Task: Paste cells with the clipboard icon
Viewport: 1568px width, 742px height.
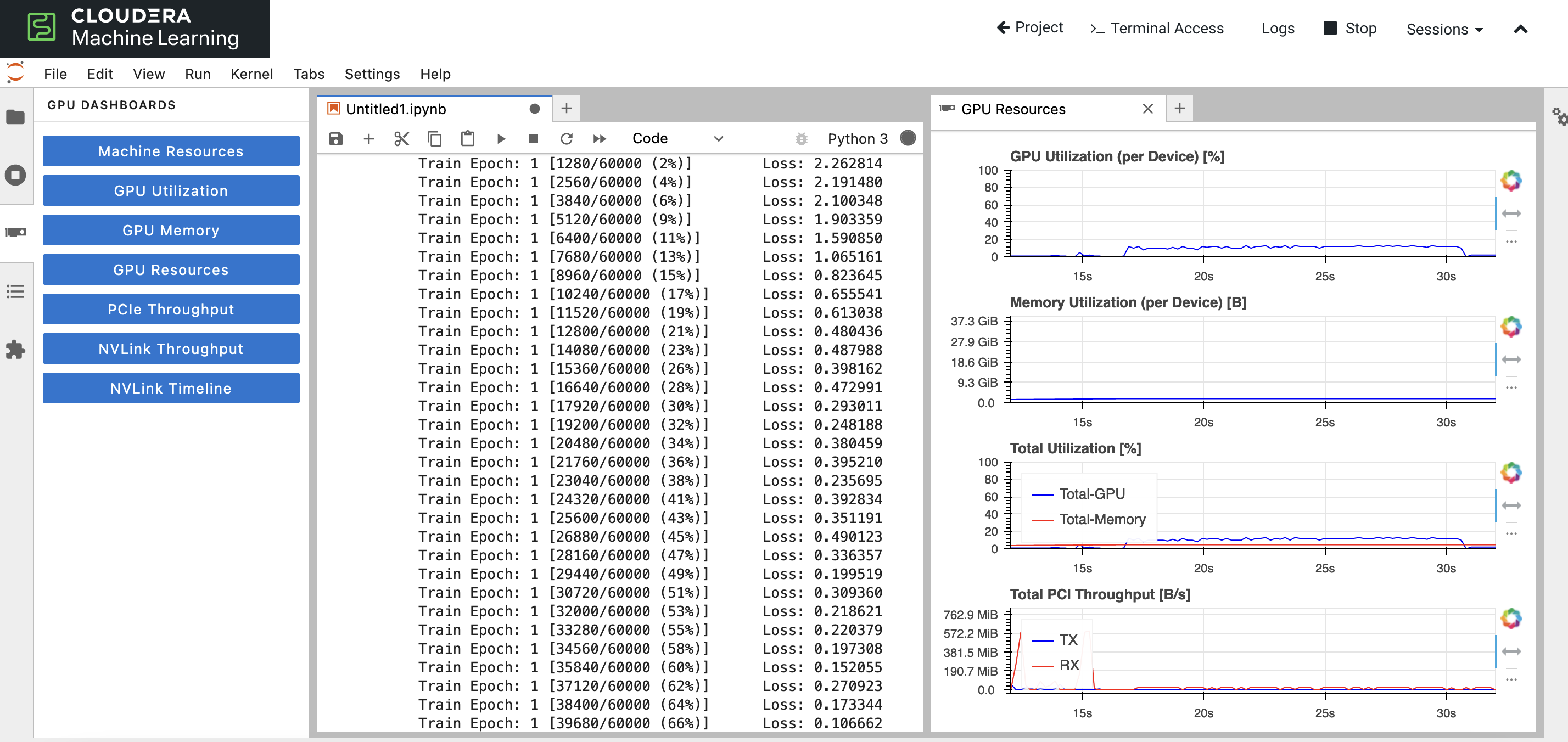Action: tap(467, 139)
